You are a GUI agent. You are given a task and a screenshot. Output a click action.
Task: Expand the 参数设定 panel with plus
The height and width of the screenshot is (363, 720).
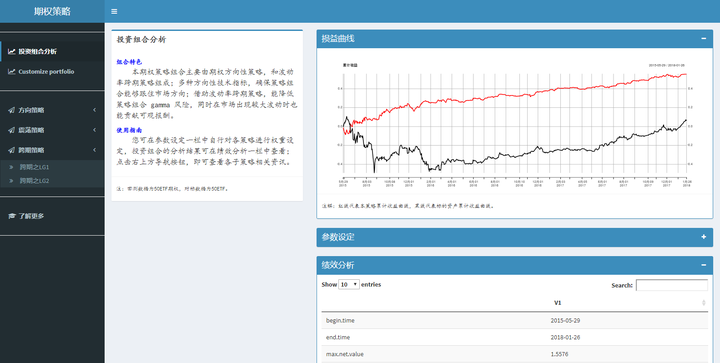[703, 237]
